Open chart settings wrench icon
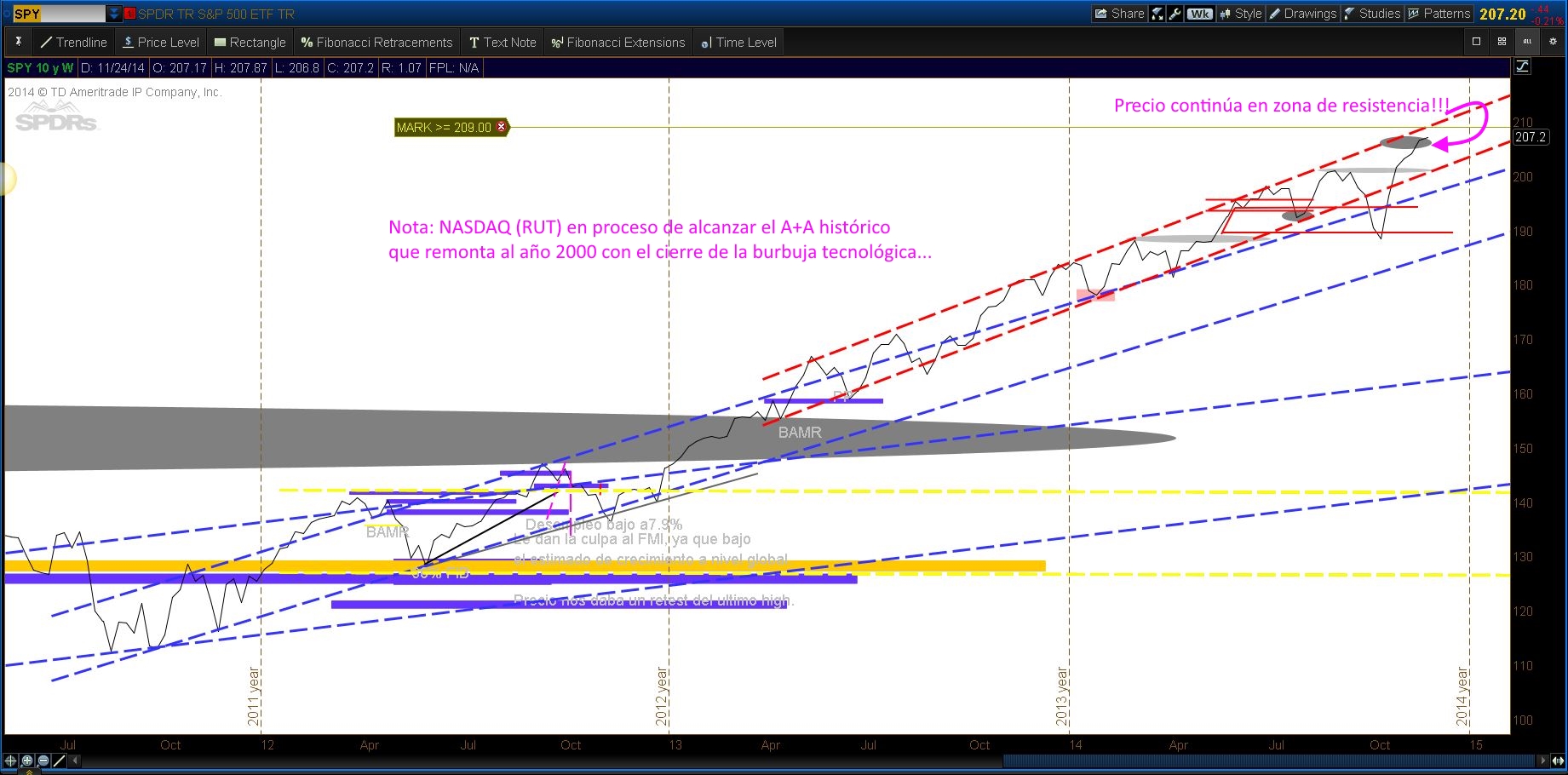 pos(1175,14)
